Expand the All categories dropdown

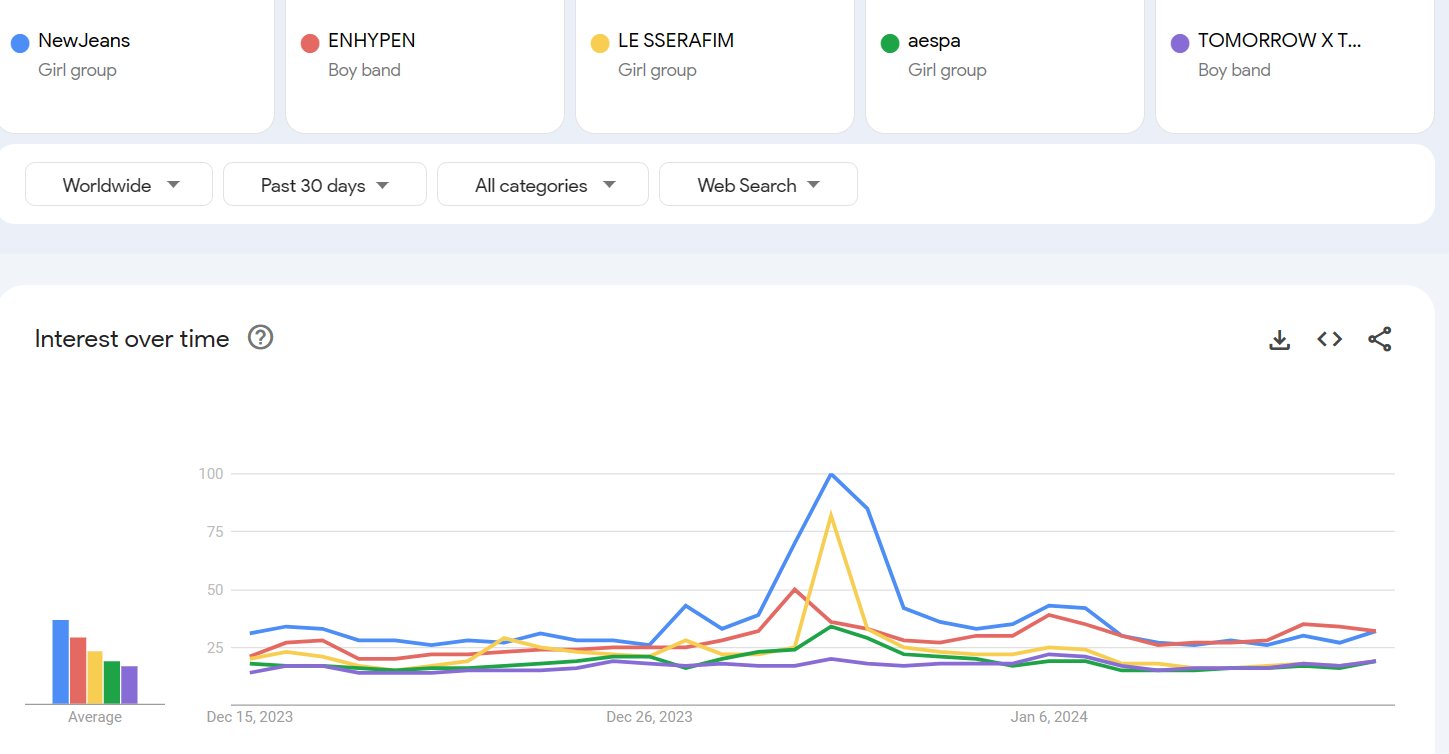(x=543, y=185)
